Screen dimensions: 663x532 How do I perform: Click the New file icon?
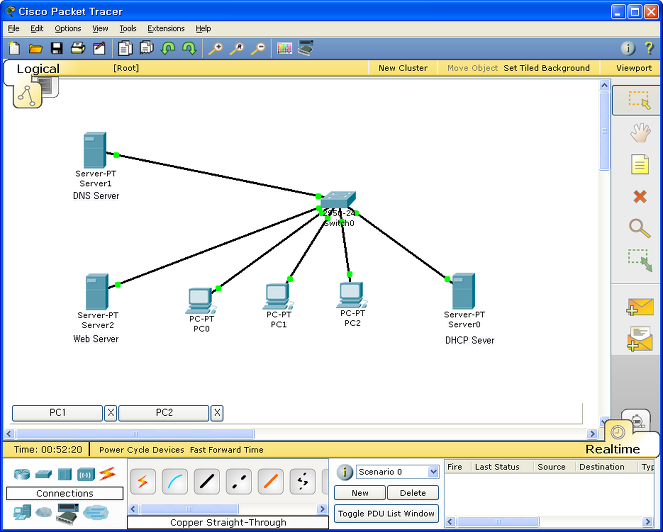pyautogui.click(x=14, y=48)
